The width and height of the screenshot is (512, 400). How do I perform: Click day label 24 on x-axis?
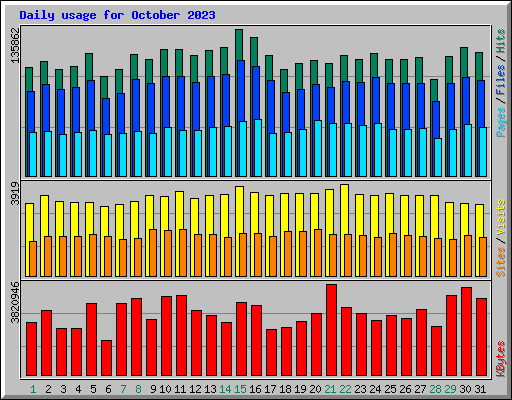[x=375, y=389]
